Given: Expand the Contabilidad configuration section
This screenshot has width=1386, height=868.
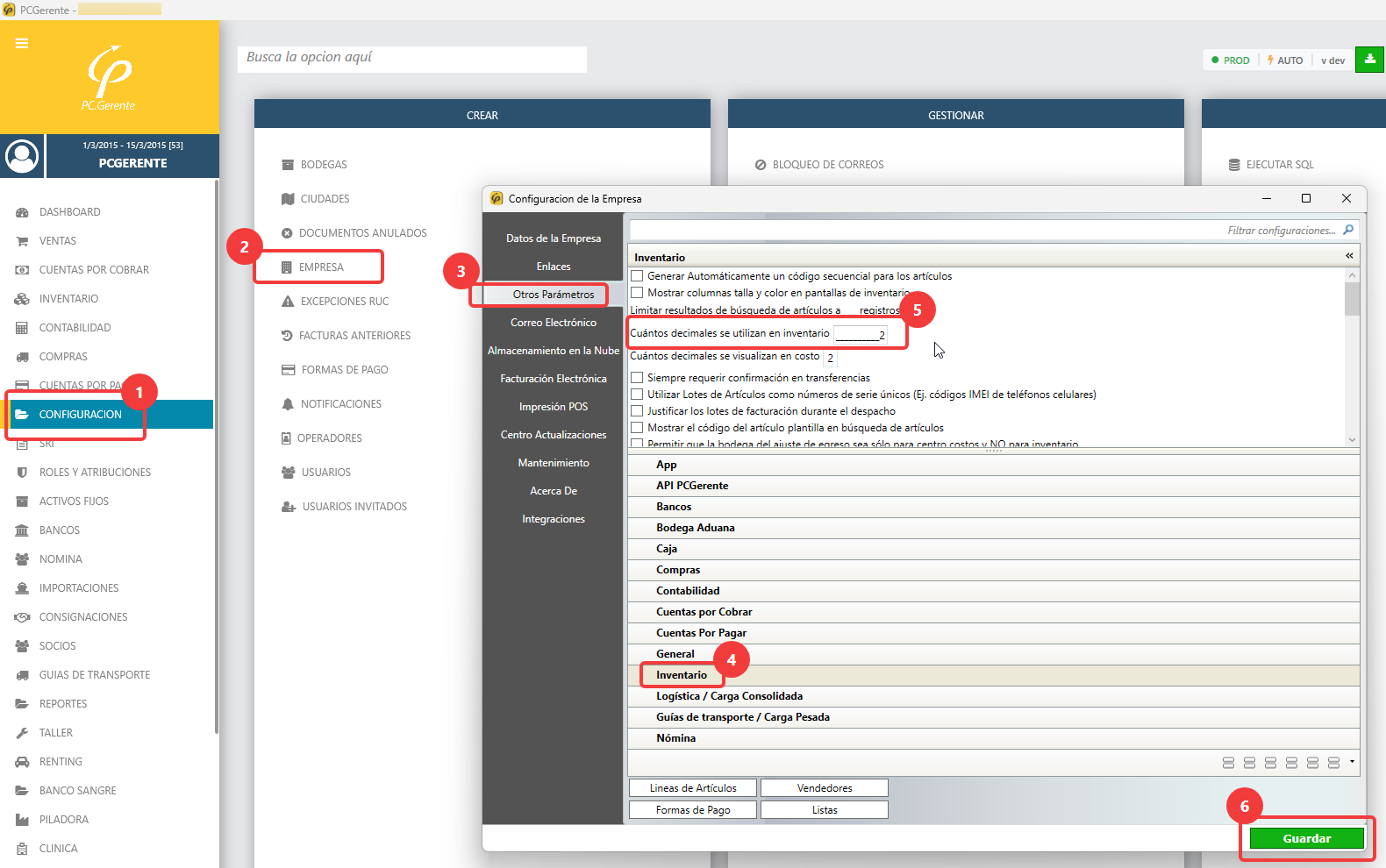Looking at the screenshot, I should [x=994, y=591].
